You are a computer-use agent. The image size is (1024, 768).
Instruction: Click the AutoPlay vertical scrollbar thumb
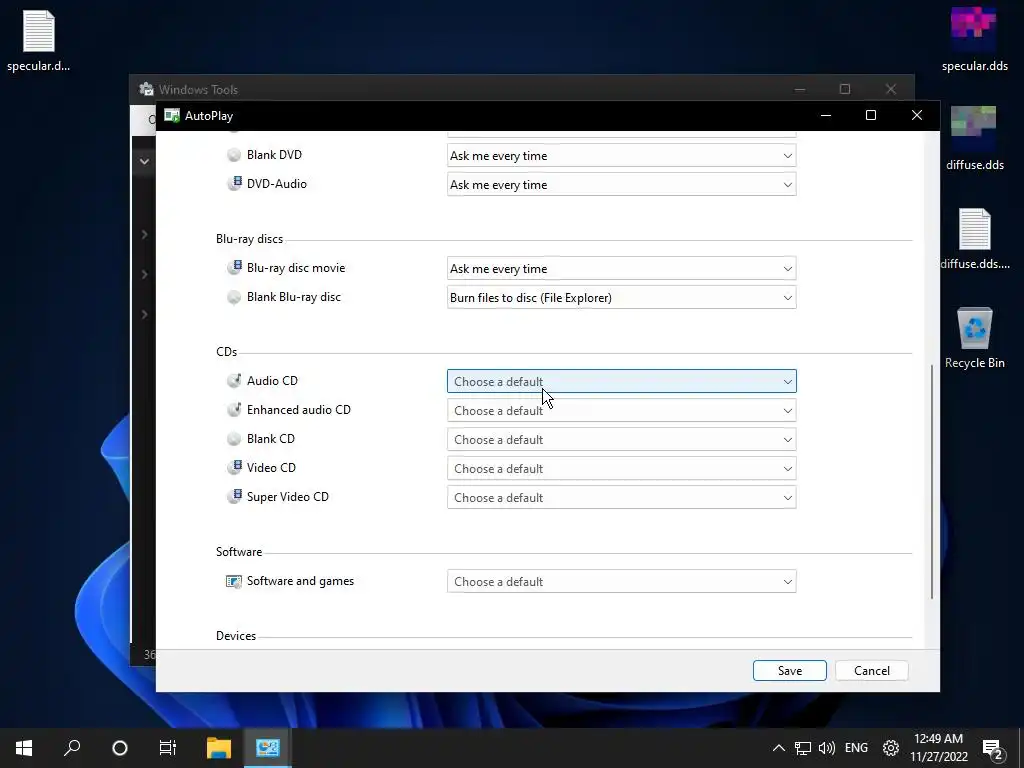coord(932,481)
